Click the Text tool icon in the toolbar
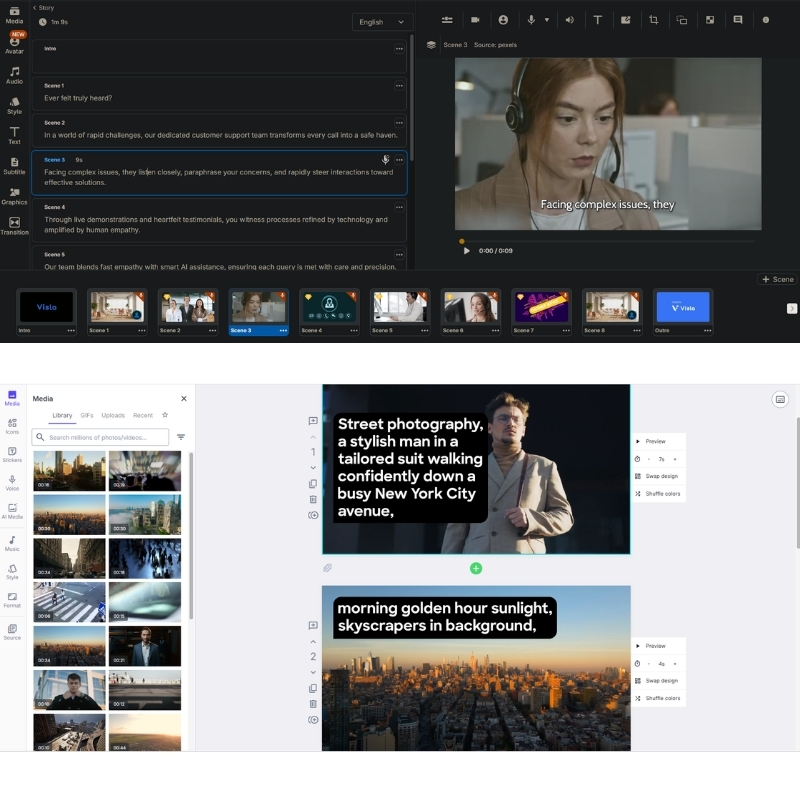 [x=598, y=19]
